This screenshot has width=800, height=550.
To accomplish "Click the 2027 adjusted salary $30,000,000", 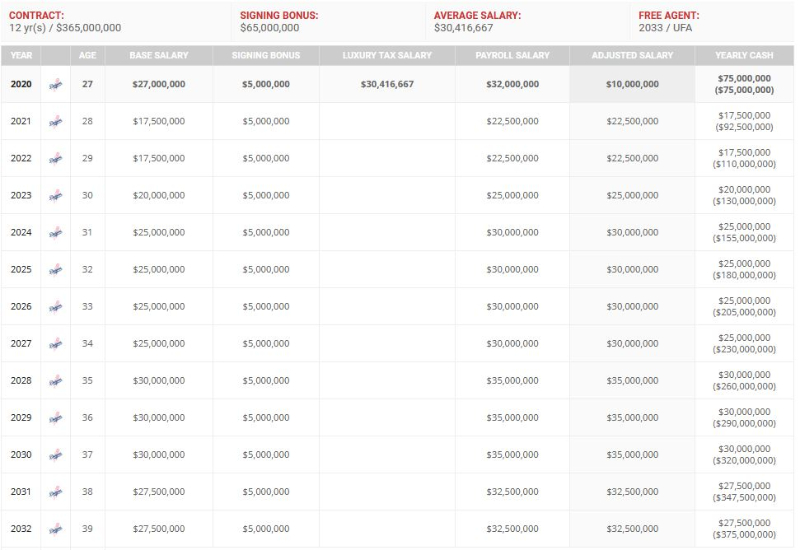I will [x=632, y=343].
